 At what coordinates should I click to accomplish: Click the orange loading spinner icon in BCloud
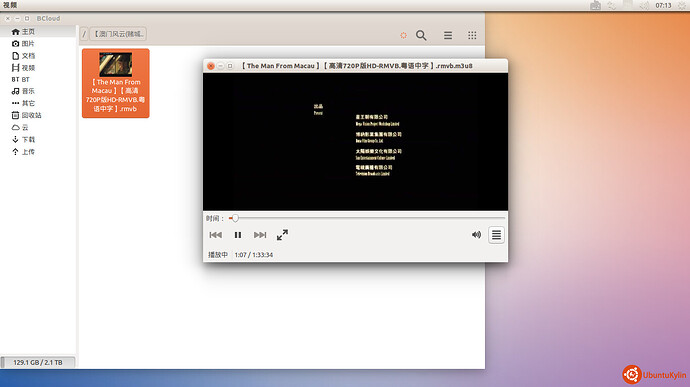tap(403, 35)
